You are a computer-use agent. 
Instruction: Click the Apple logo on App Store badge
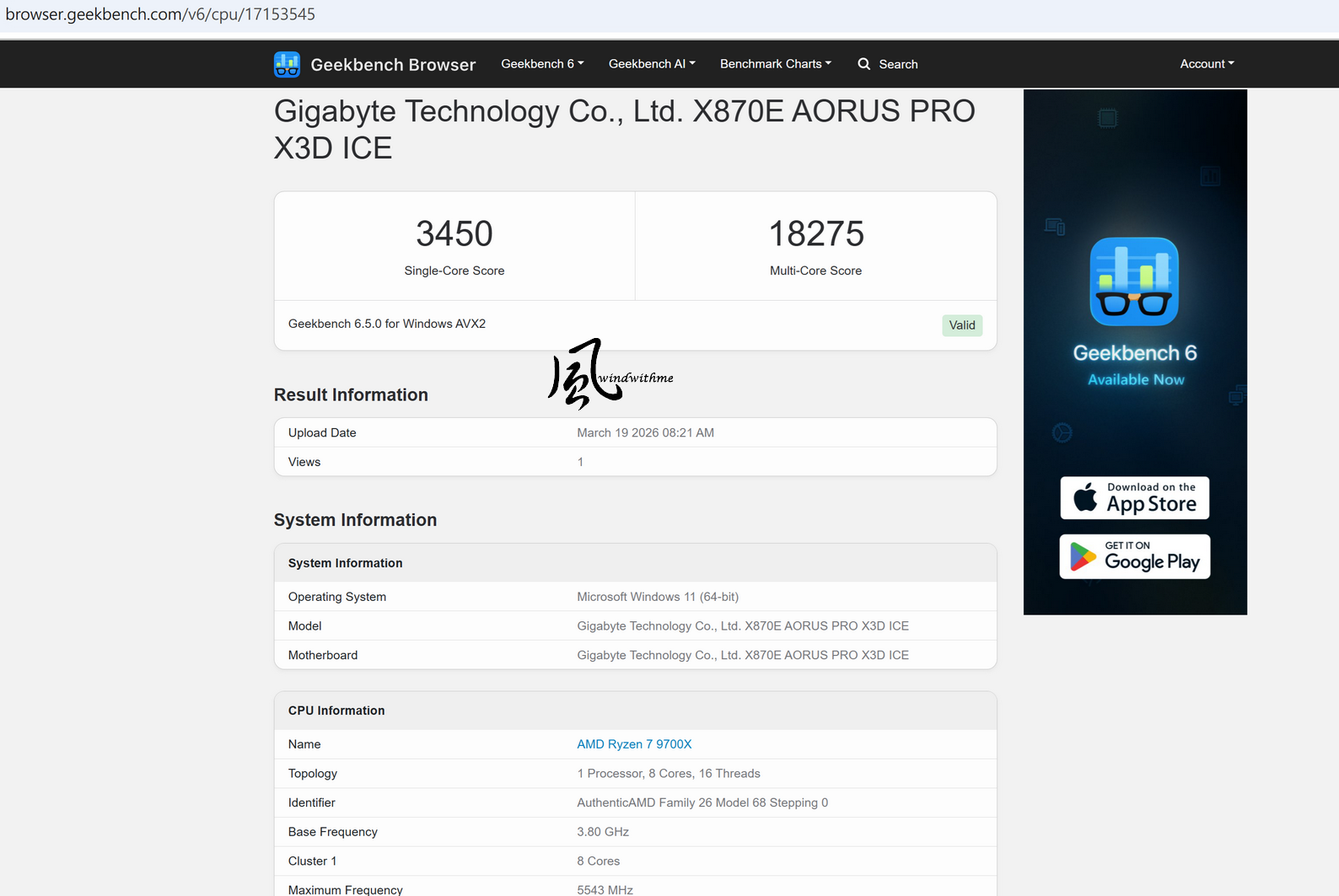tap(1085, 498)
